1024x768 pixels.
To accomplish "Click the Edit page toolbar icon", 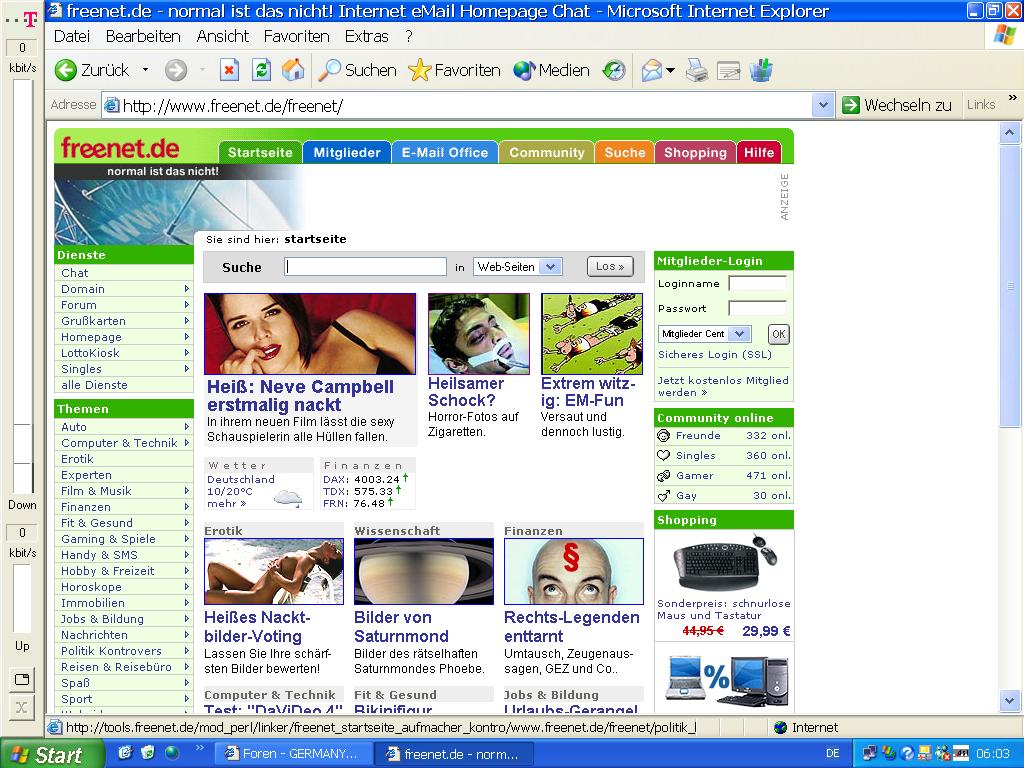I will click(x=729, y=70).
